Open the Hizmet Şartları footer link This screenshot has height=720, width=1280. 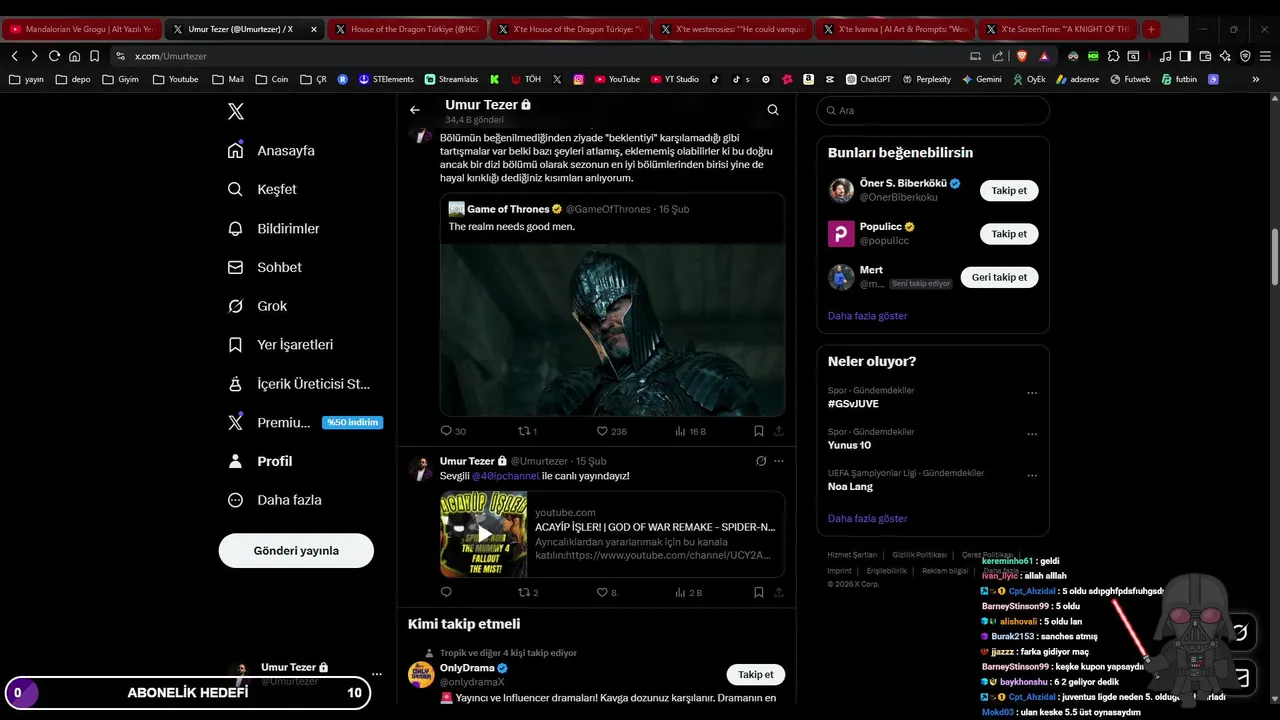852,555
